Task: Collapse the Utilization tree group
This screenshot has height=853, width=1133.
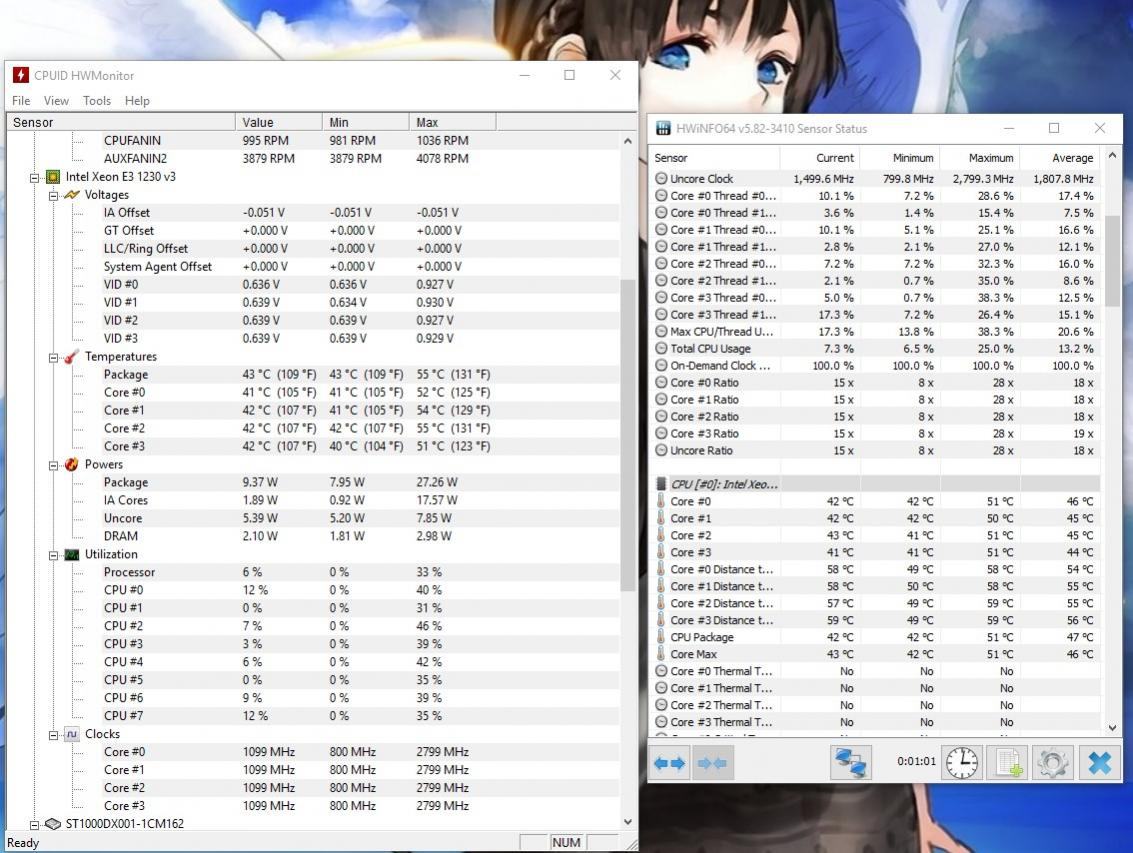Action: (x=53, y=555)
